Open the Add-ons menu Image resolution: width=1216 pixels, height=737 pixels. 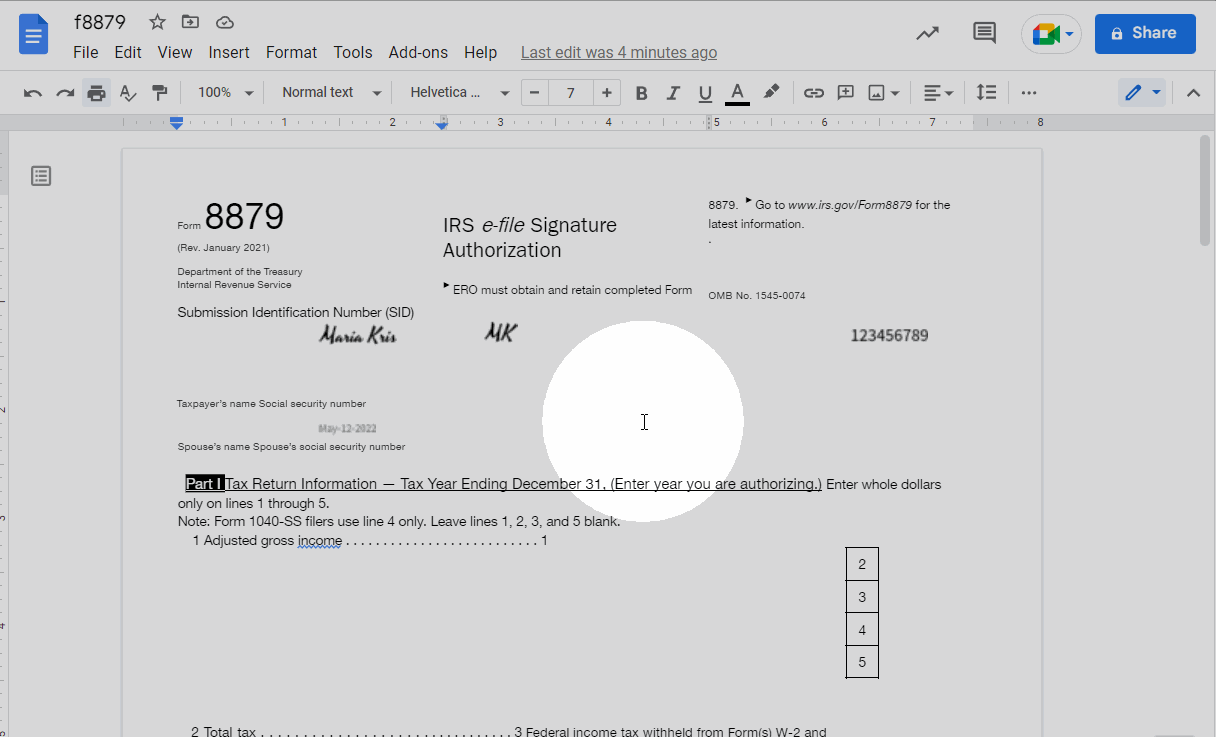[418, 52]
